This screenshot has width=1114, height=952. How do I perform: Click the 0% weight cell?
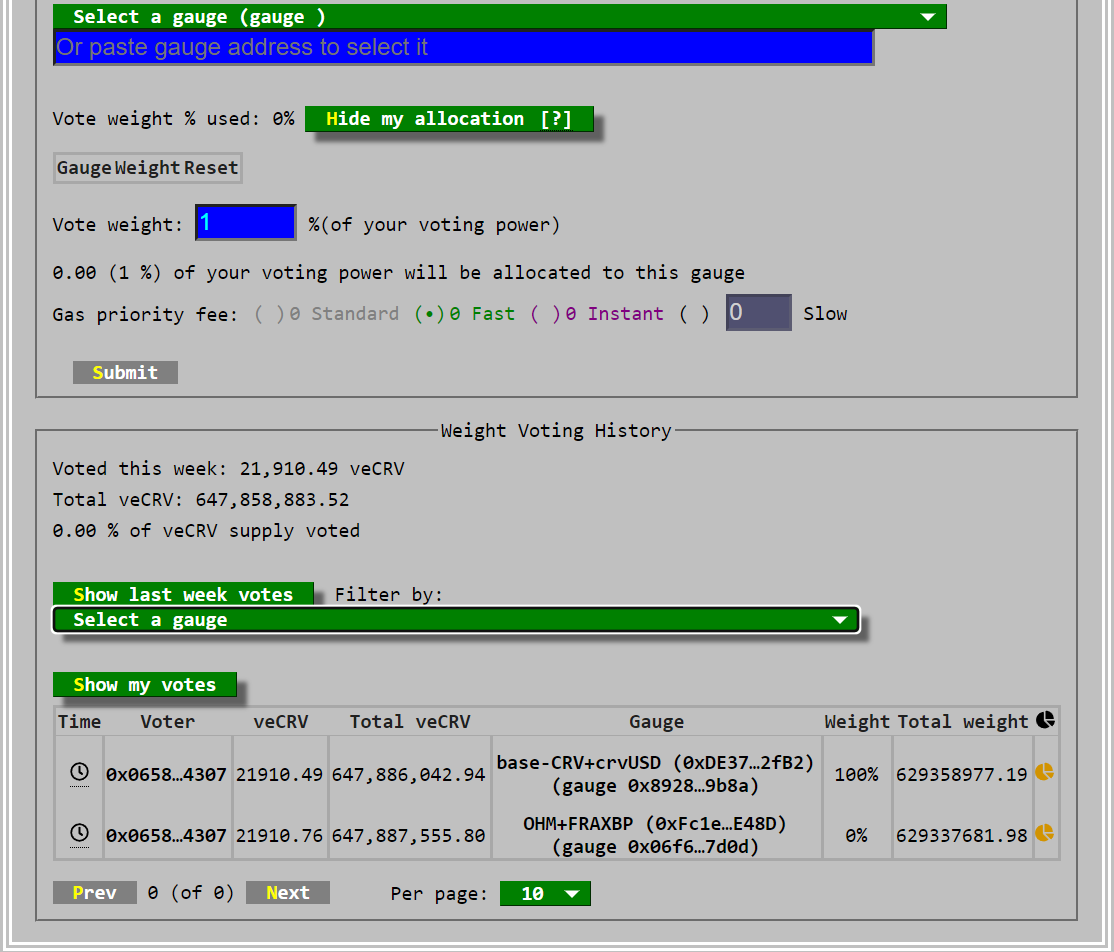(x=856, y=835)
